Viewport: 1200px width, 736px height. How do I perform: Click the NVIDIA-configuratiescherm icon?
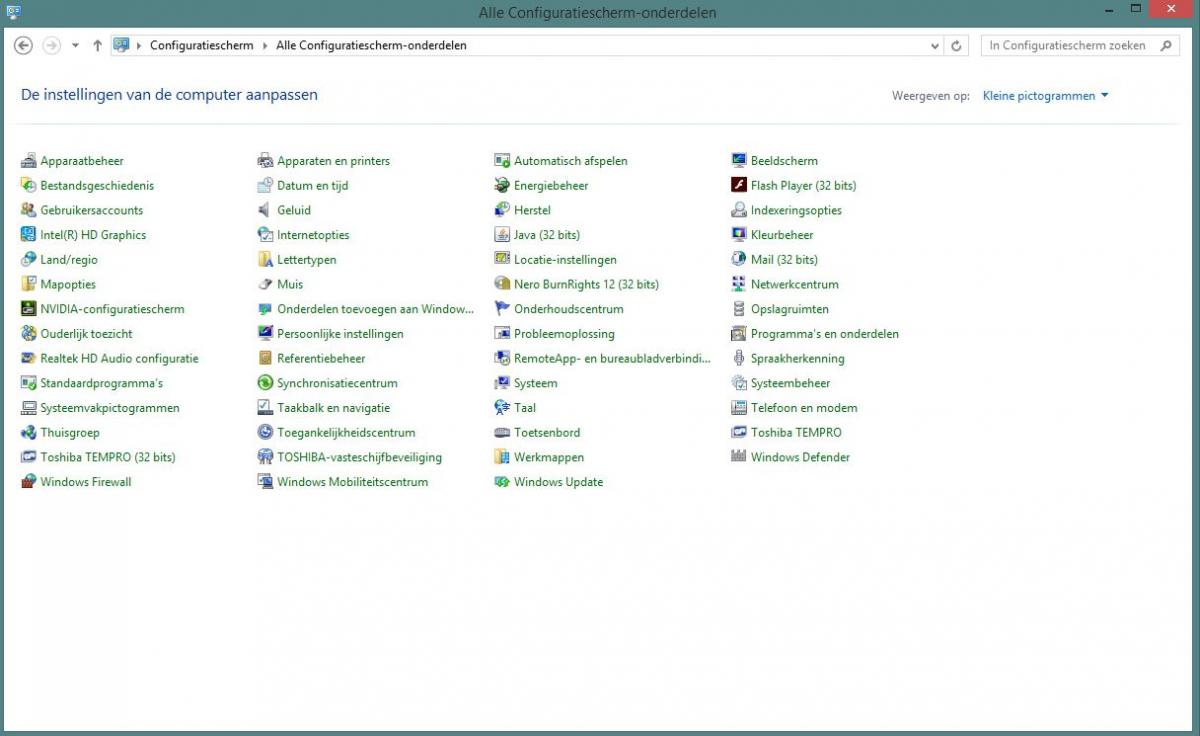click(x=28, y=309)
